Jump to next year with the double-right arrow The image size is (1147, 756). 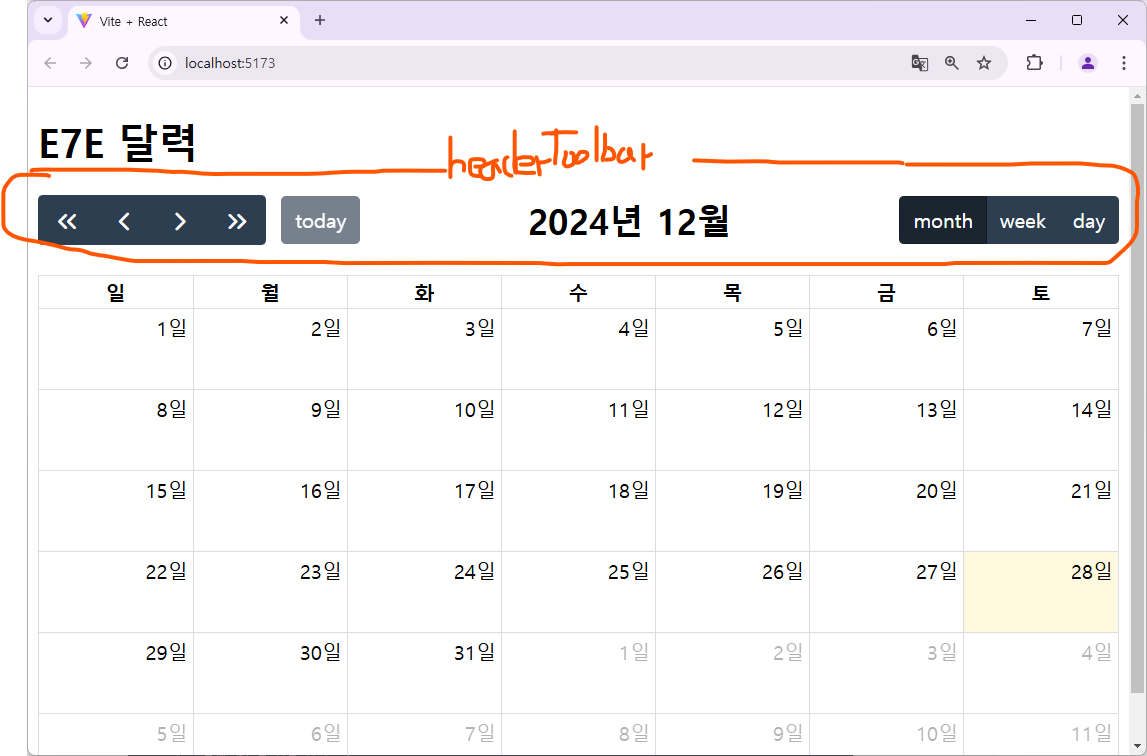coord(237,221)
